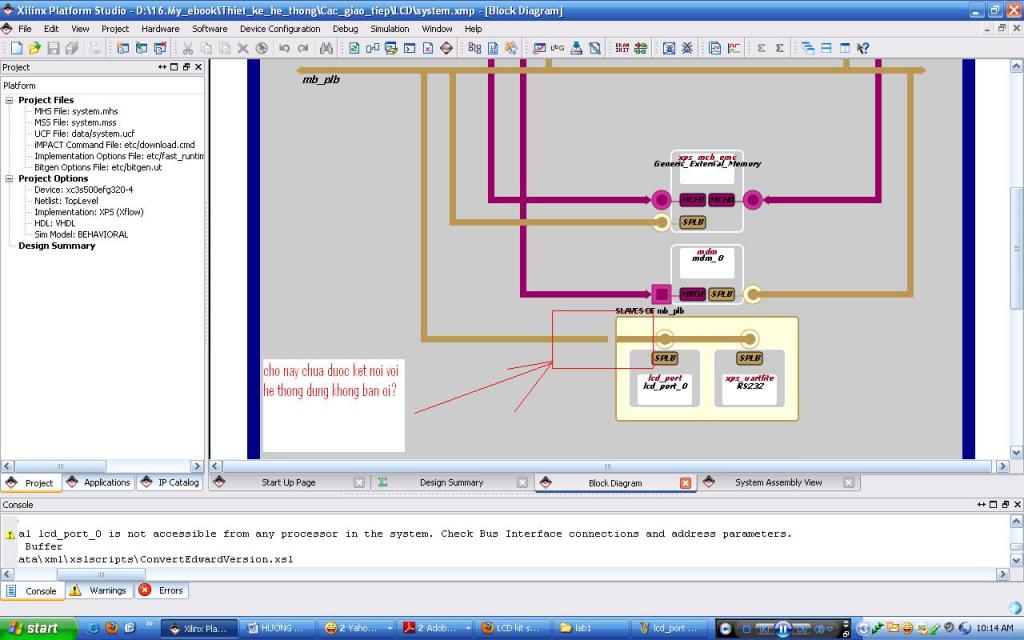Open the Software menu
This screenshot has height=640, width=1024.
tap(210, 29)
